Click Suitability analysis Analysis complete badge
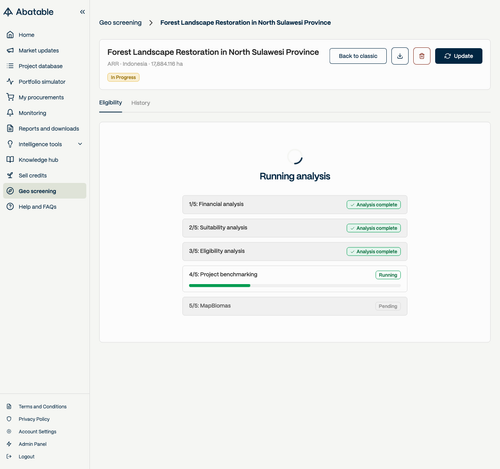This screenshot has height=469, width=500. [x=374, y=228]
